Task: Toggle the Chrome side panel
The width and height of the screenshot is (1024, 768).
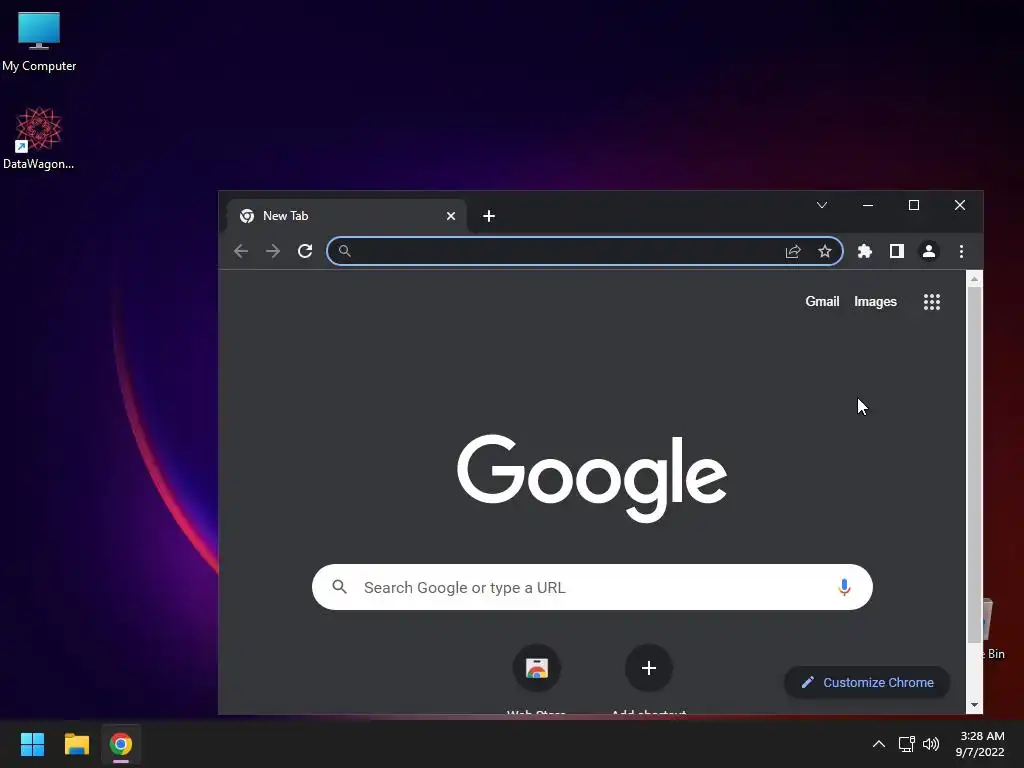Action: 897,251
